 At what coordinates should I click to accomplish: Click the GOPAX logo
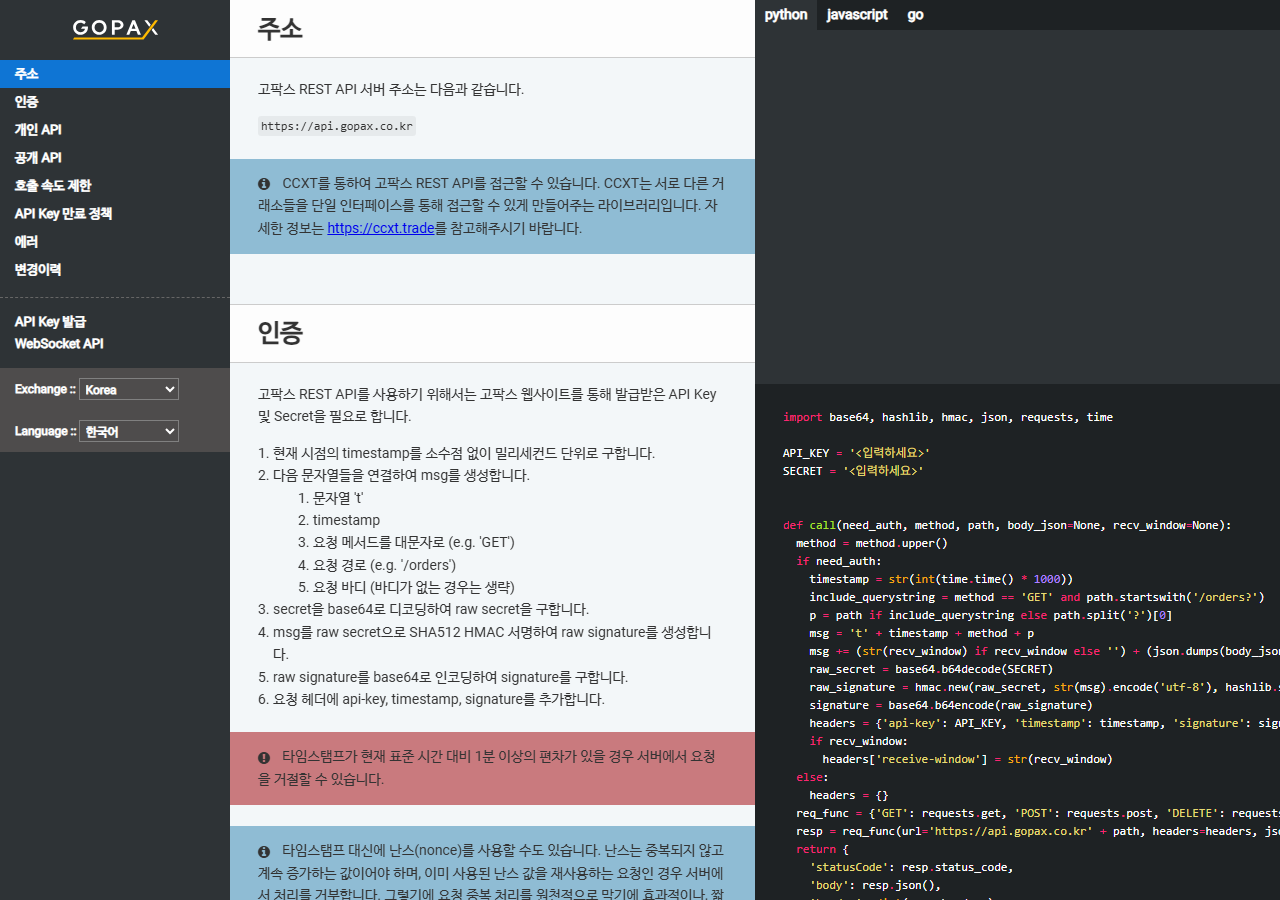[115, 28]
